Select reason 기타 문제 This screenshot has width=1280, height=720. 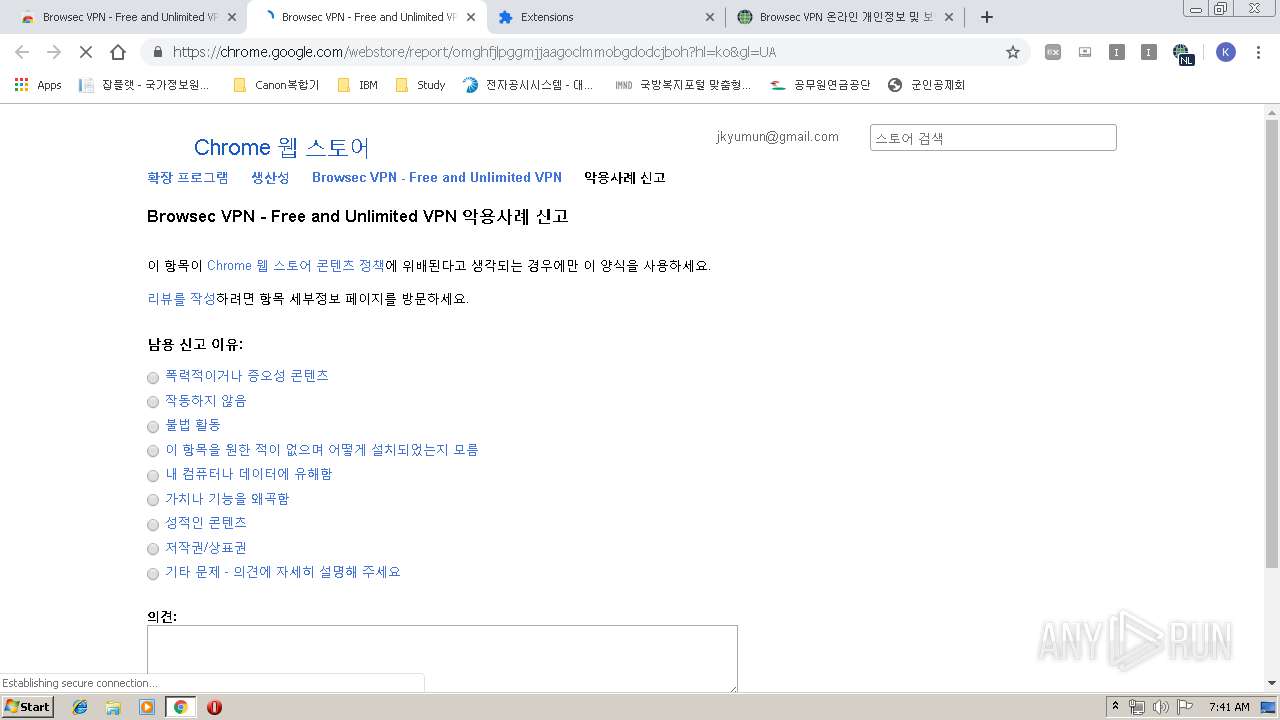tap(153, 574)
